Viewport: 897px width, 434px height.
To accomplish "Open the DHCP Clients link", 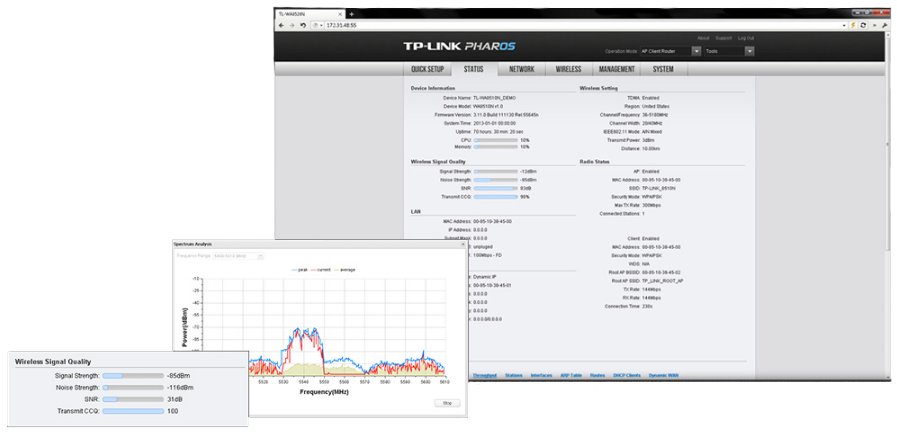I will [627, 376].
